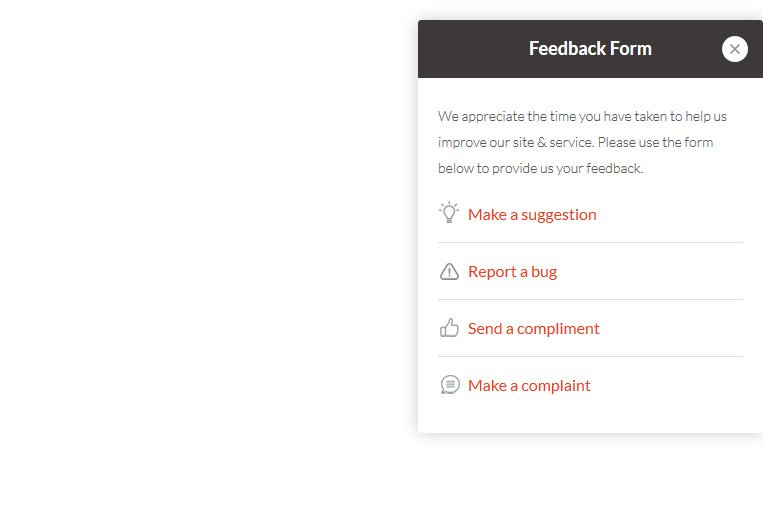Close the Feedback Form panel
Viewport: 763px width, 529px height.
[x=734, y=49]
